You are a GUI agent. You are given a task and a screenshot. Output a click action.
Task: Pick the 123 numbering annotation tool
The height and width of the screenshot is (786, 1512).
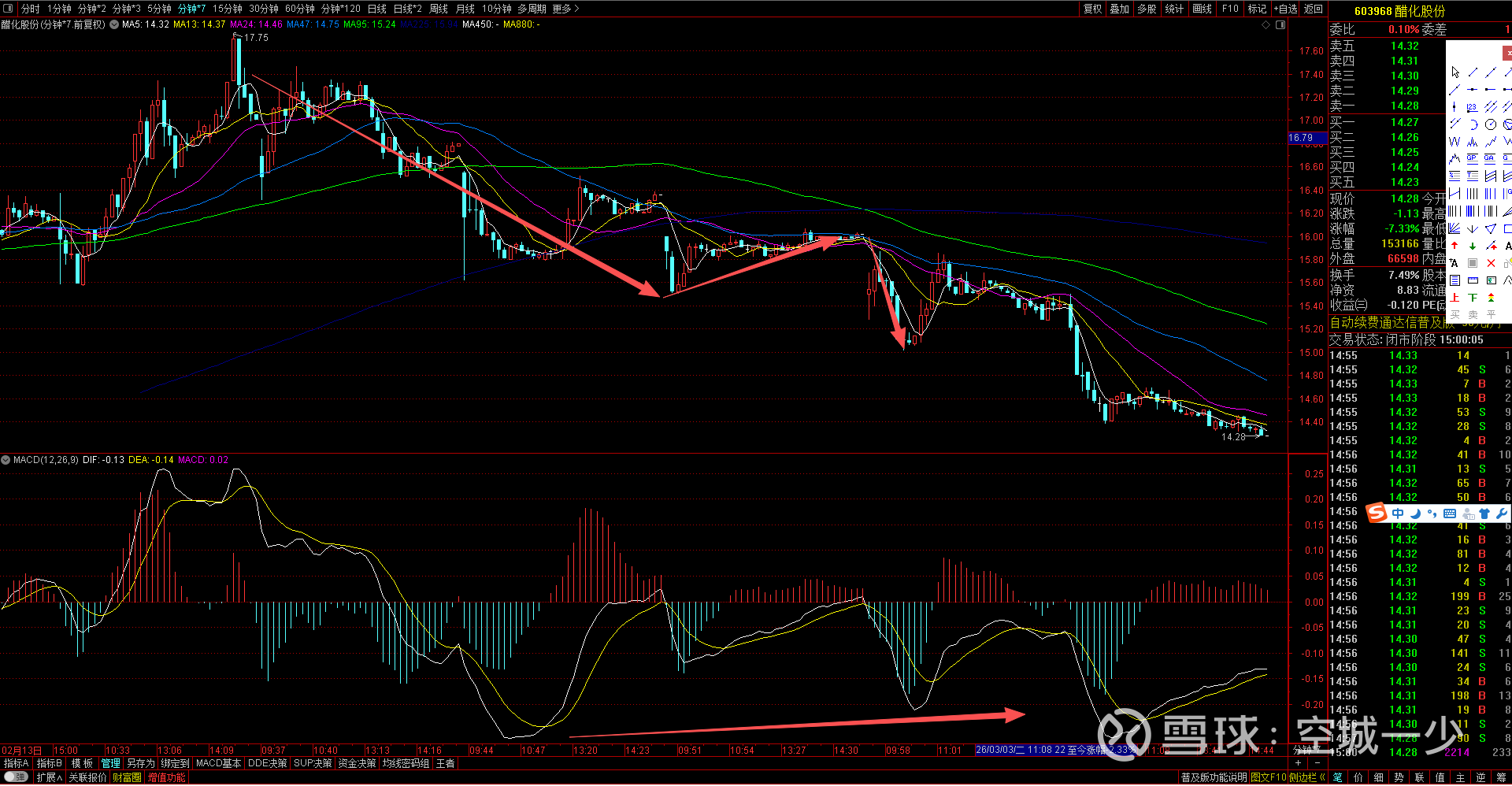(x=1472, y=107)
